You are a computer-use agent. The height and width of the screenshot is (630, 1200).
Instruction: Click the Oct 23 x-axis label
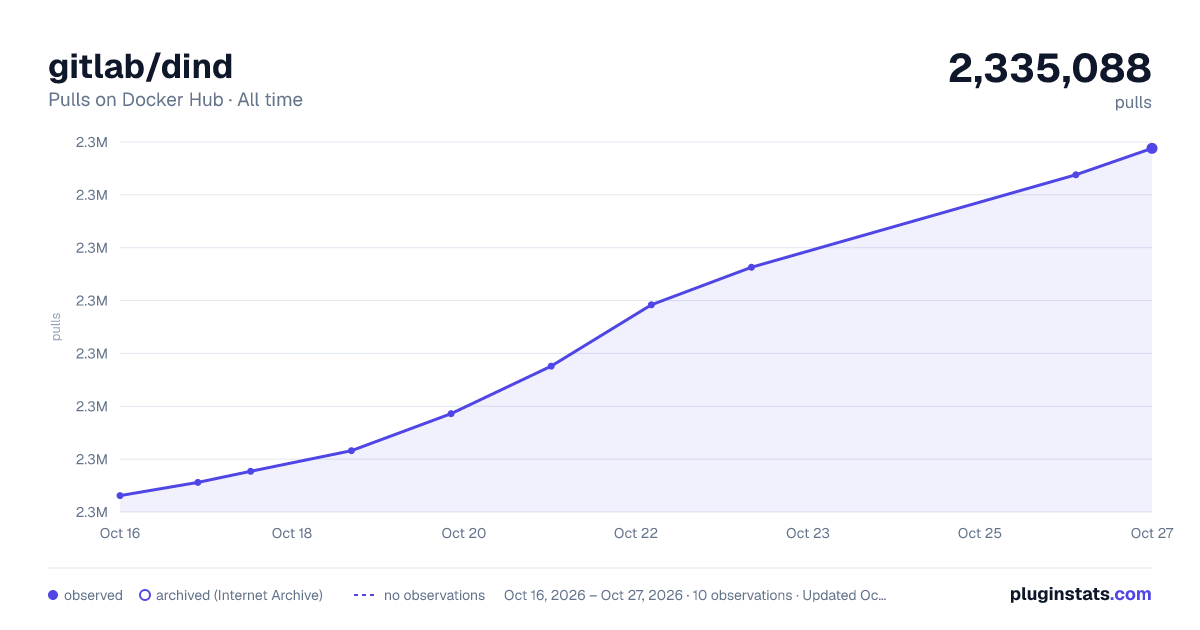(808, 533)
